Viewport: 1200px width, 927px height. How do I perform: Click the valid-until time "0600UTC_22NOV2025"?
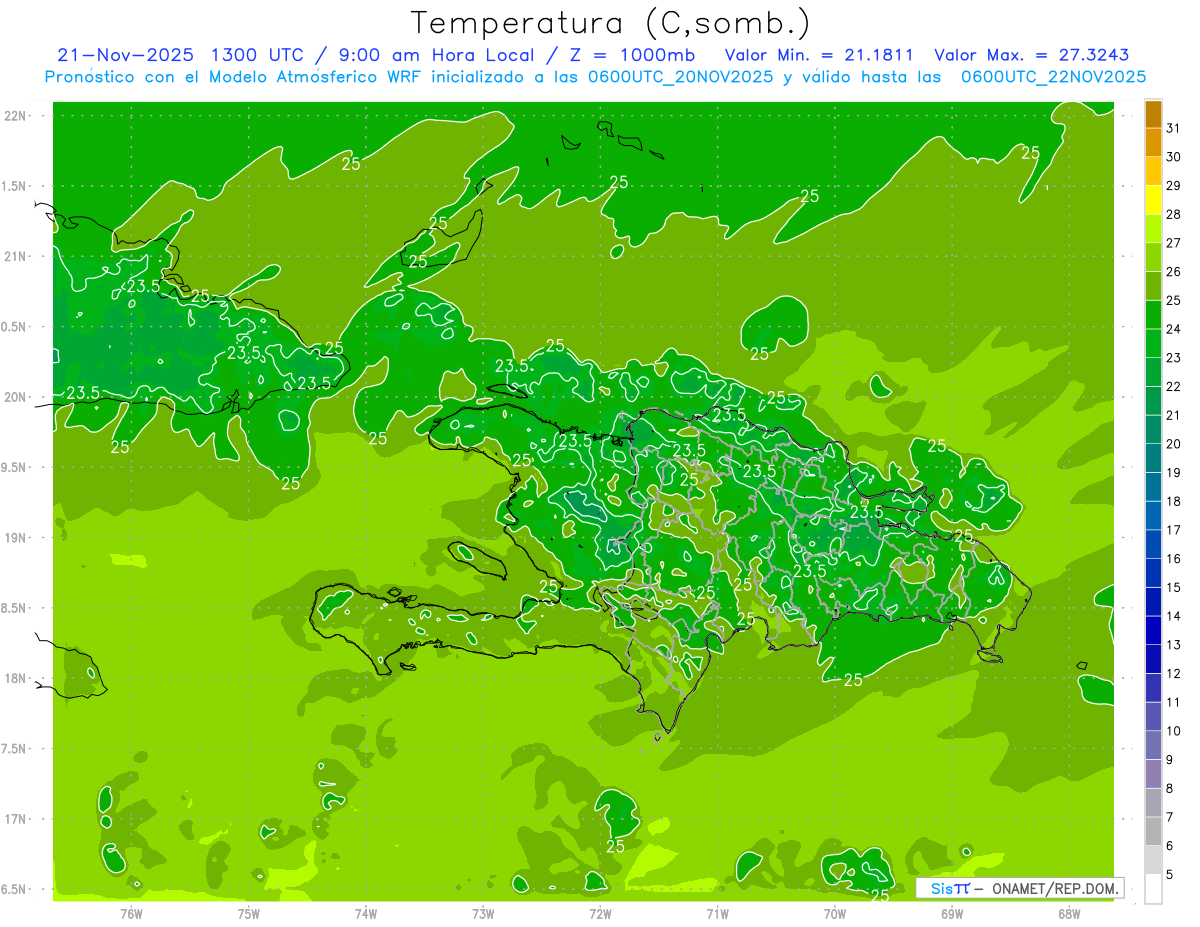click(1053, 77)
